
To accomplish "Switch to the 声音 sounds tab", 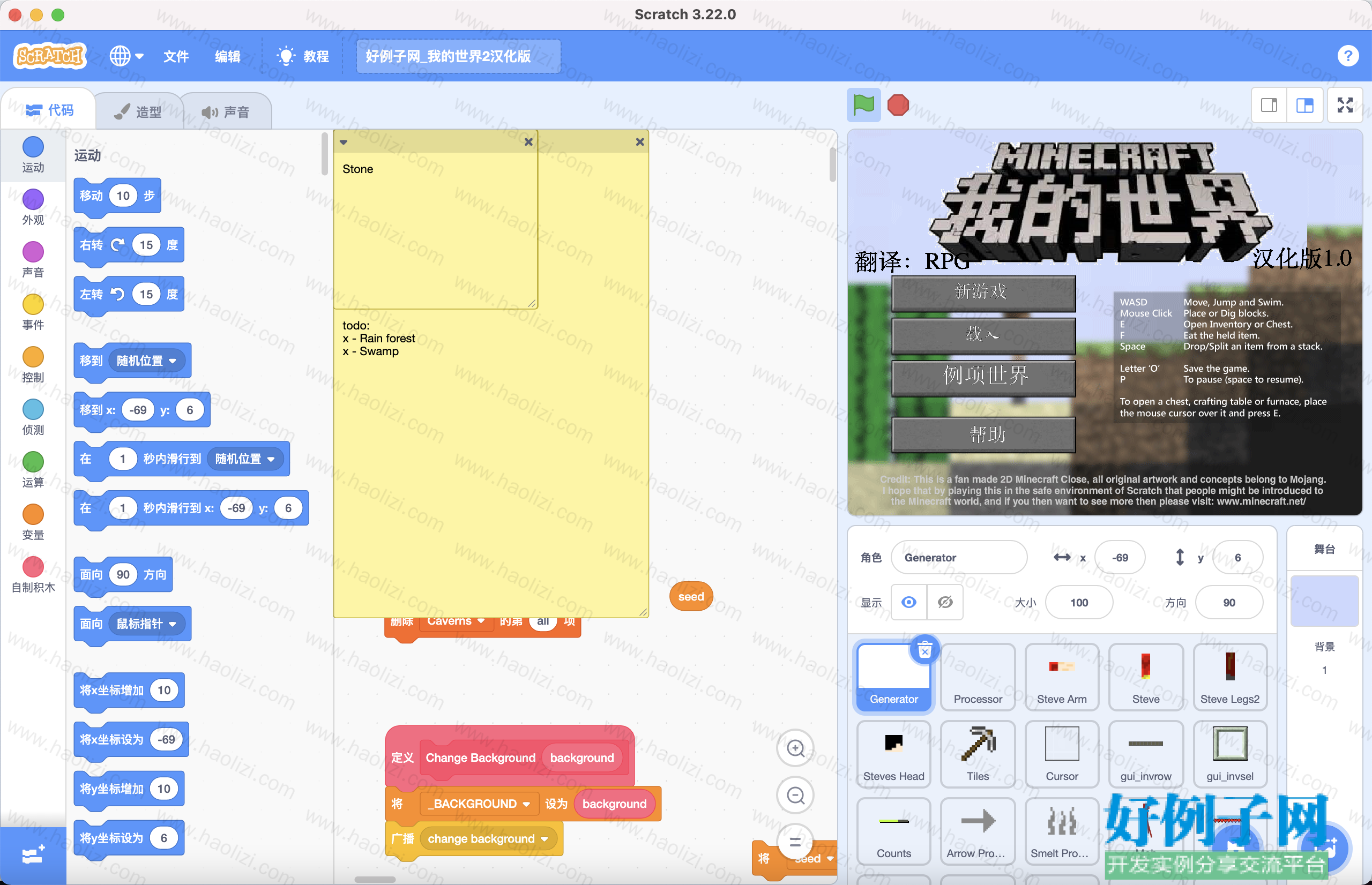I will click(x=226, y=111).
